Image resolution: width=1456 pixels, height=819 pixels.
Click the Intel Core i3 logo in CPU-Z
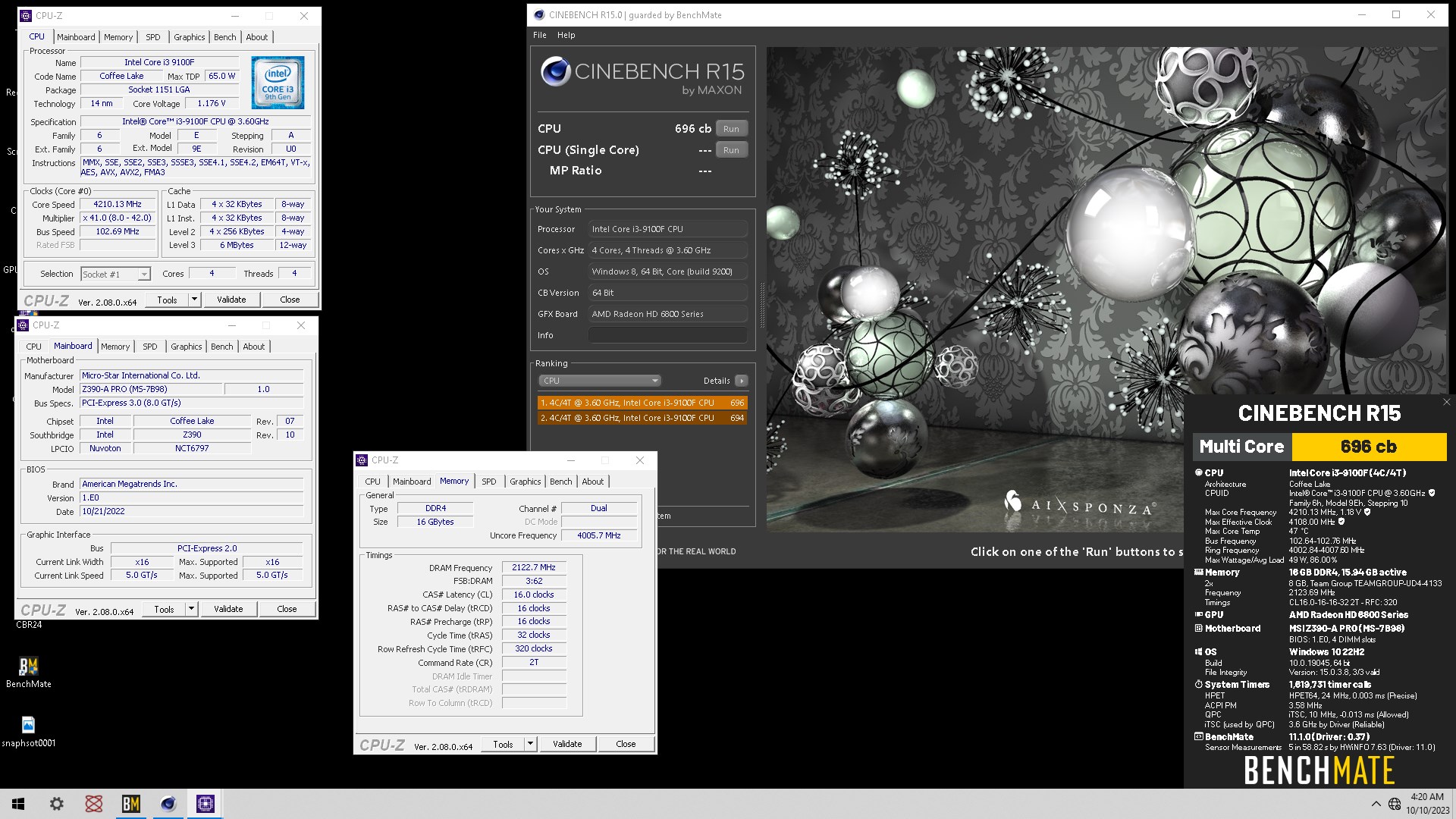tap(278, 82)
